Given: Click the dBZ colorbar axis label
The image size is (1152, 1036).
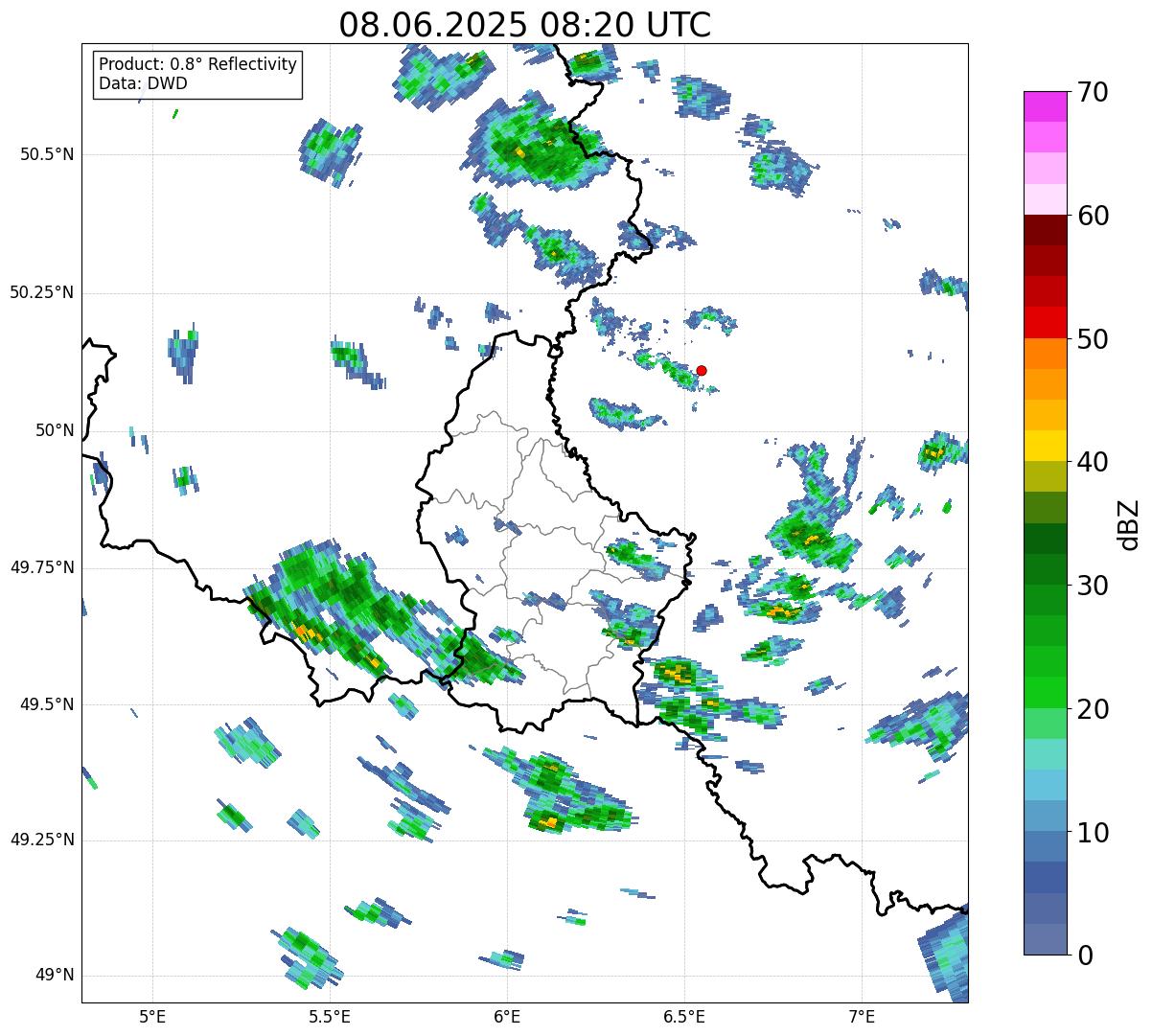Looking at the screenshot, I should coord(1129,523).
